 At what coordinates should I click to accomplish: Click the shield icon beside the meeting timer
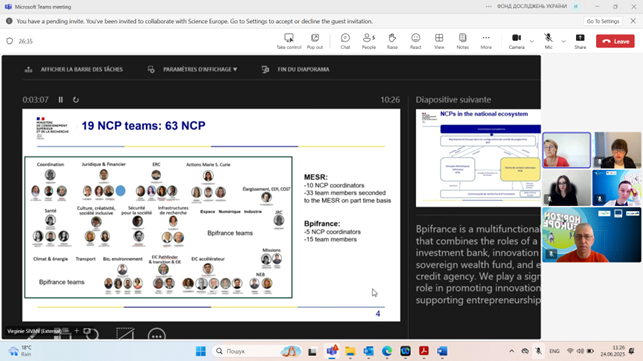[9, 41]
